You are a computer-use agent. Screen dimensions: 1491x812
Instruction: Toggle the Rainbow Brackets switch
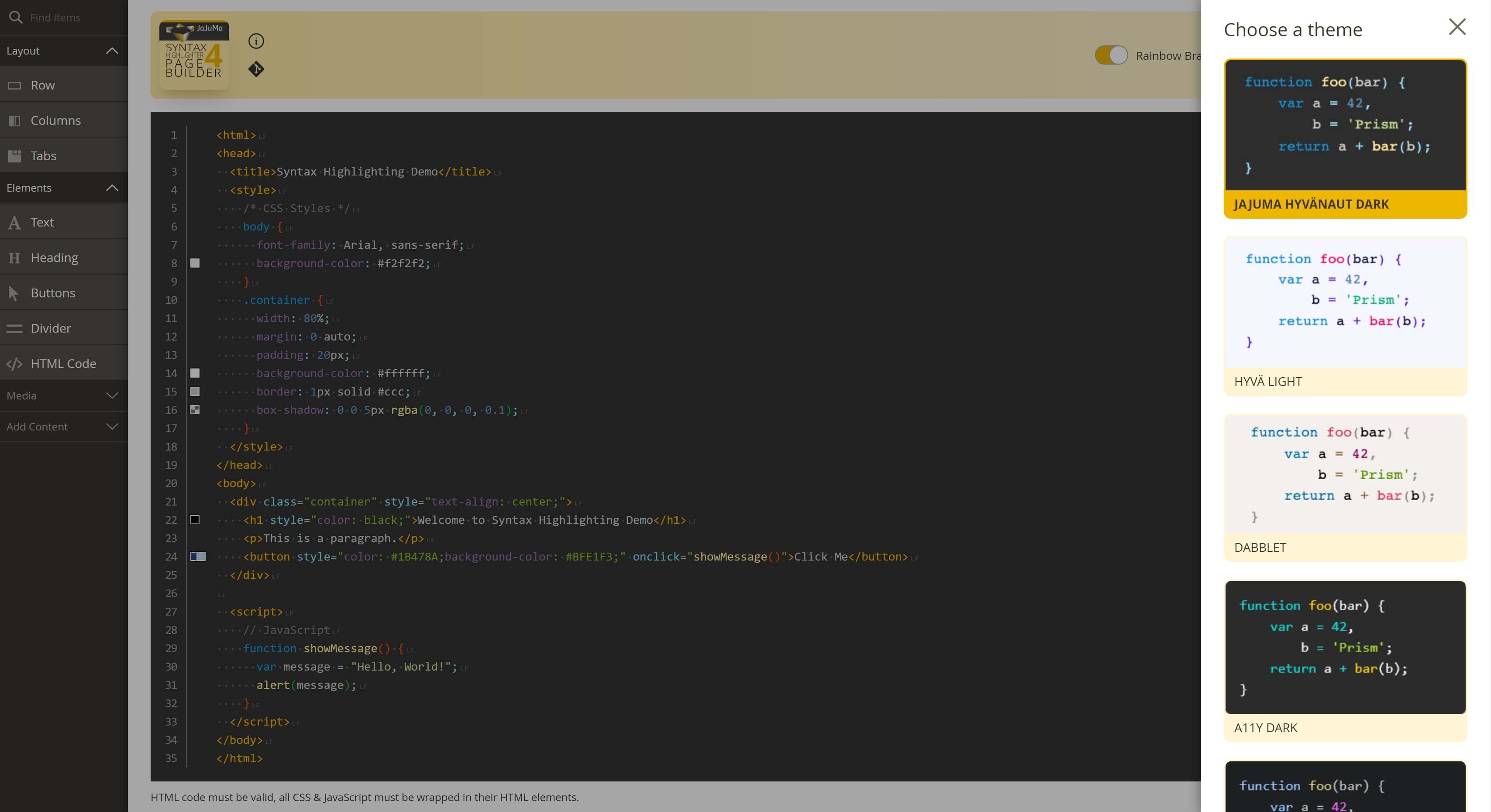pos(1111,55)
